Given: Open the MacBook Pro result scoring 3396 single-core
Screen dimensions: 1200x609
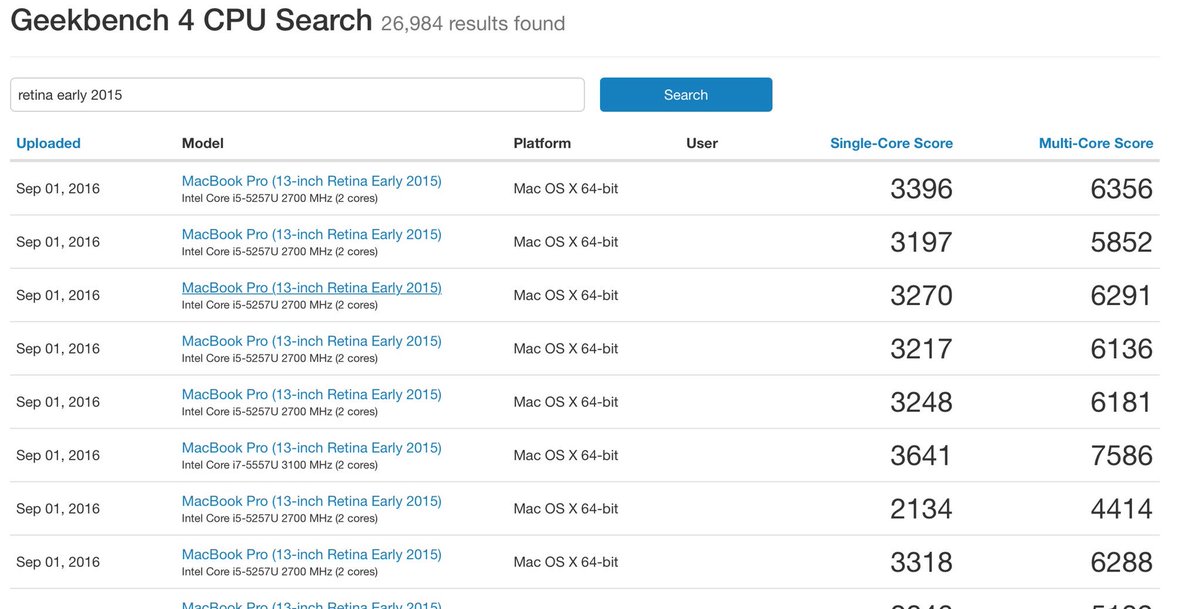Looking at the screenshot, I should pyautogui.click(x=311, y=181).
